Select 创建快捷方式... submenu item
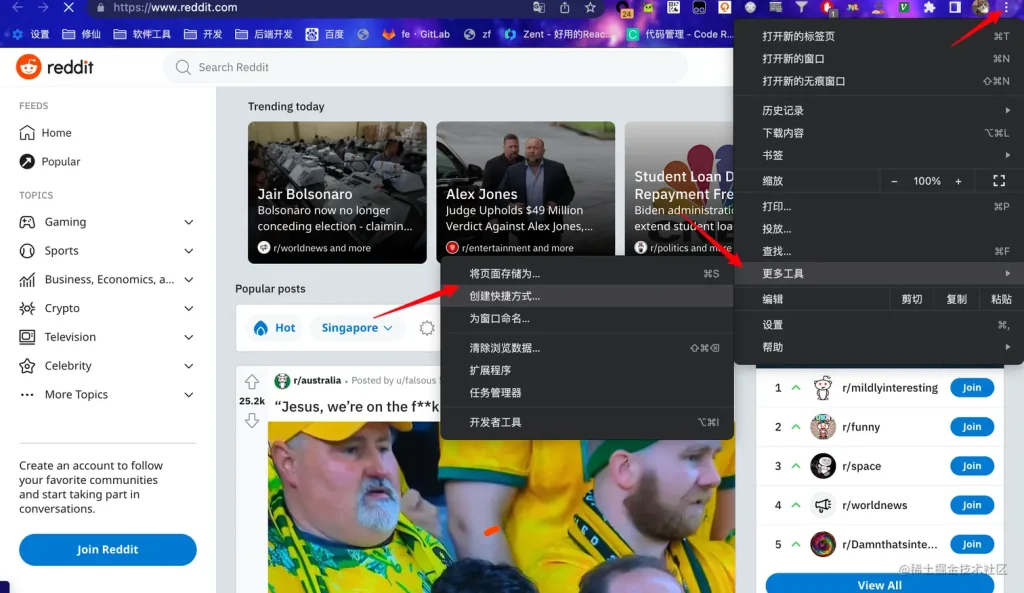 point(587,296)
